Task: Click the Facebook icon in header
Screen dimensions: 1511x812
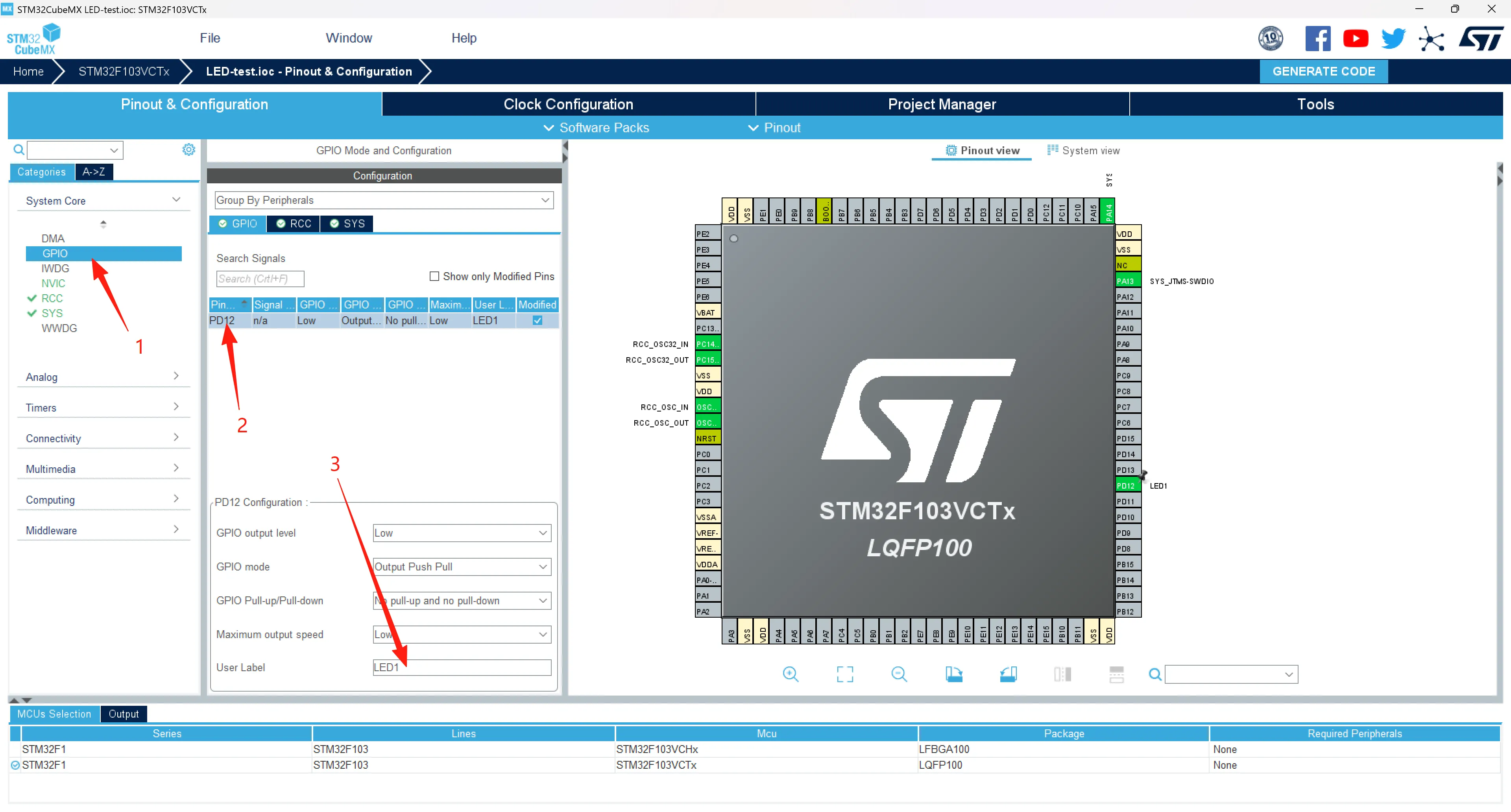Action: click(x=1317, y=39)
